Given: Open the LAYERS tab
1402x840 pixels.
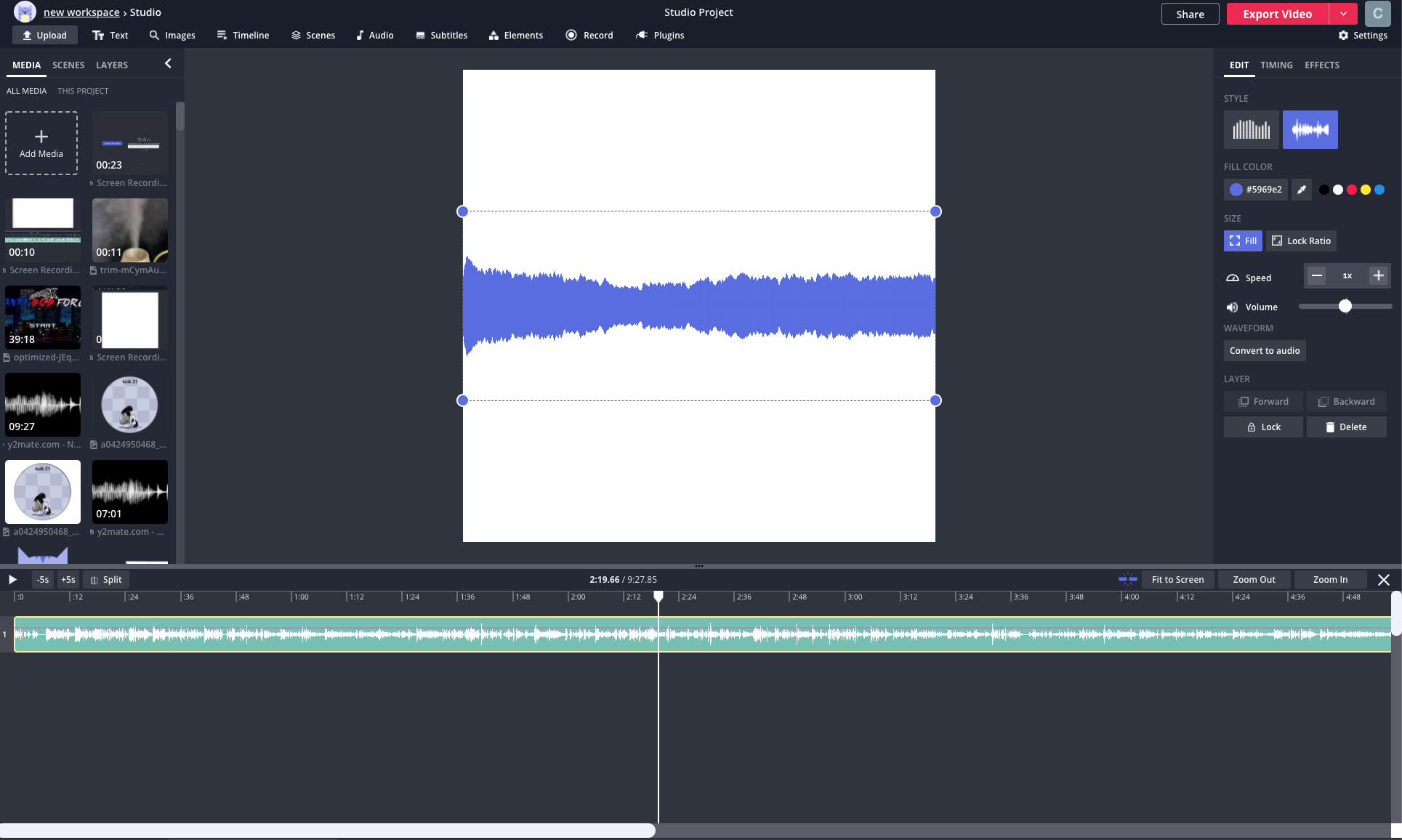Looking at the screenshot, I should 112,65.
